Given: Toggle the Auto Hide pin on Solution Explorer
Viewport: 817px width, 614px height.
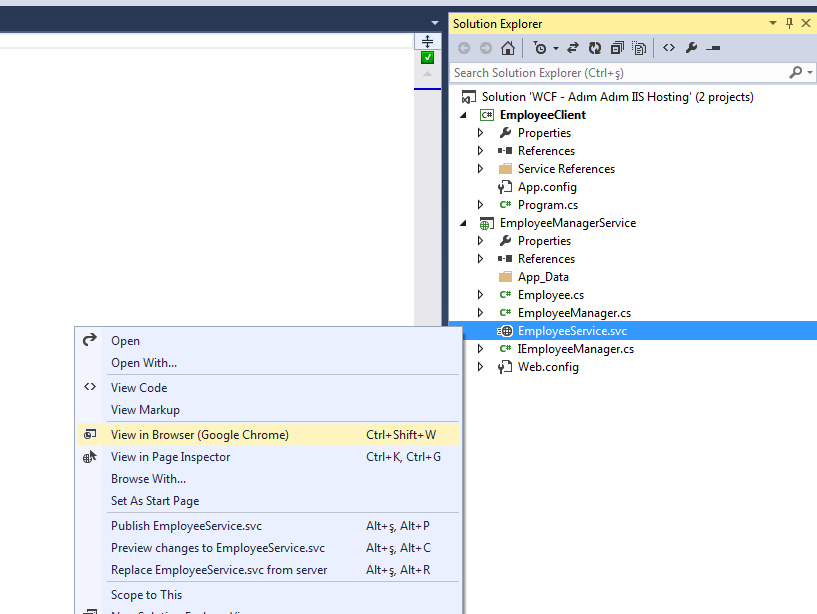Looking at the screenshot, I should pyautogui.click(x=789, y=23).
